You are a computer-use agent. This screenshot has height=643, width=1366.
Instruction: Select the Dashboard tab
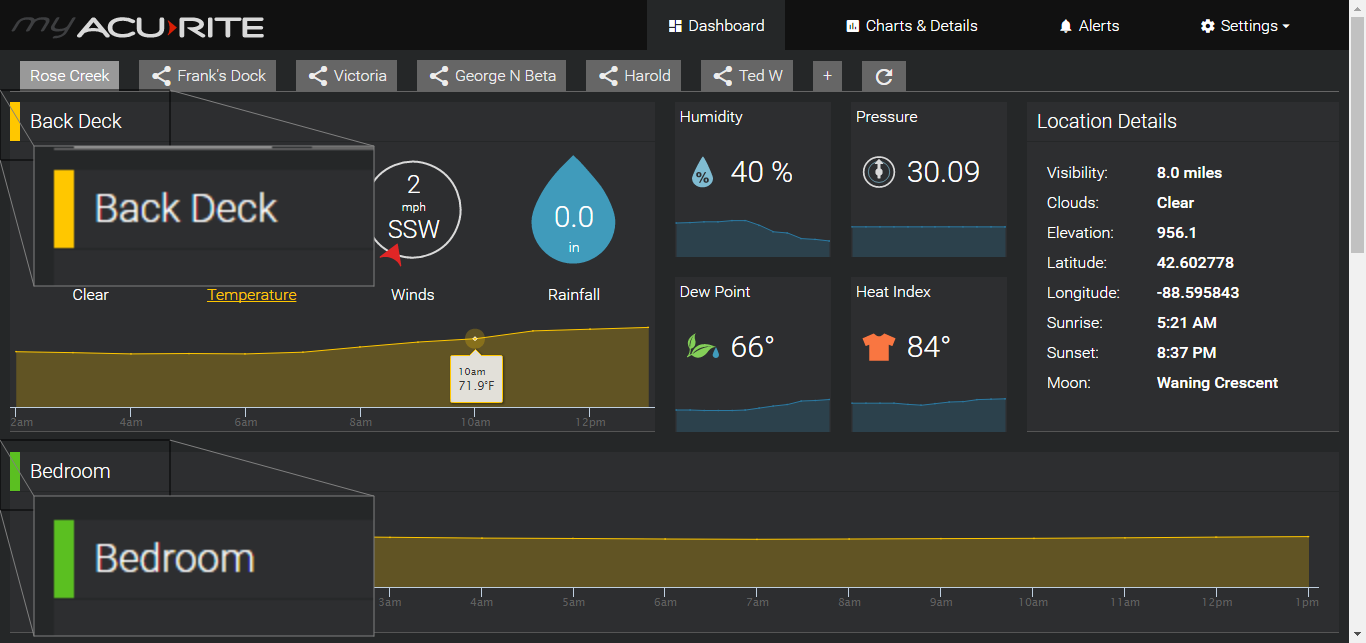[716, 26]
